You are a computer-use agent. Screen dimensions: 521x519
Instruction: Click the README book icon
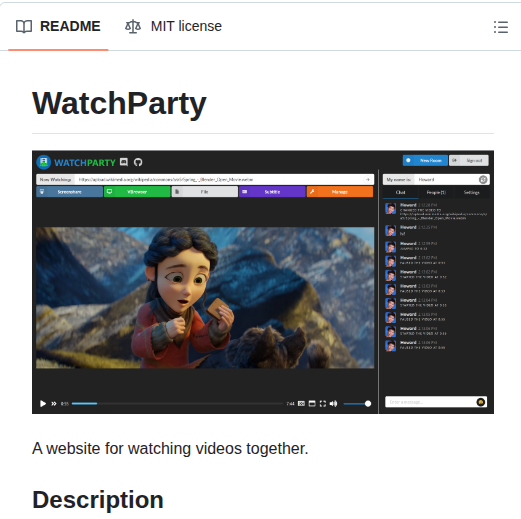coord(24,27)
